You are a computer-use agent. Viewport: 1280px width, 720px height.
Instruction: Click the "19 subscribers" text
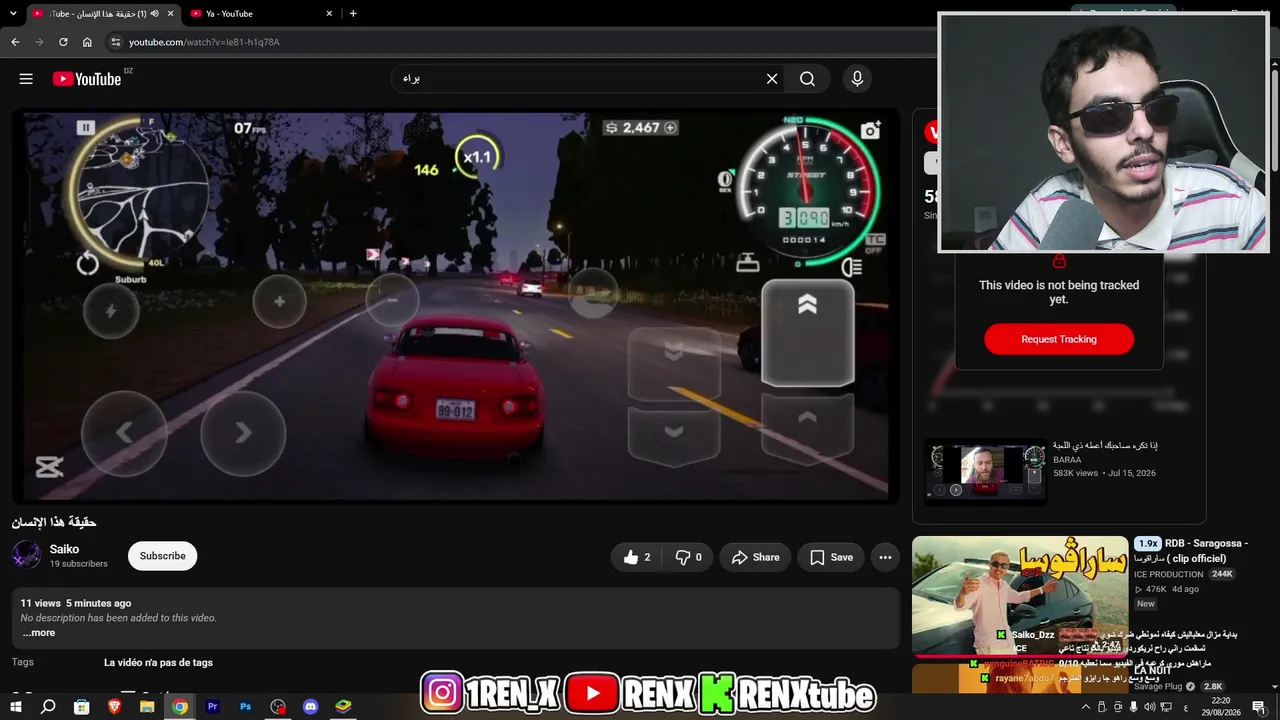pos(79,564)
